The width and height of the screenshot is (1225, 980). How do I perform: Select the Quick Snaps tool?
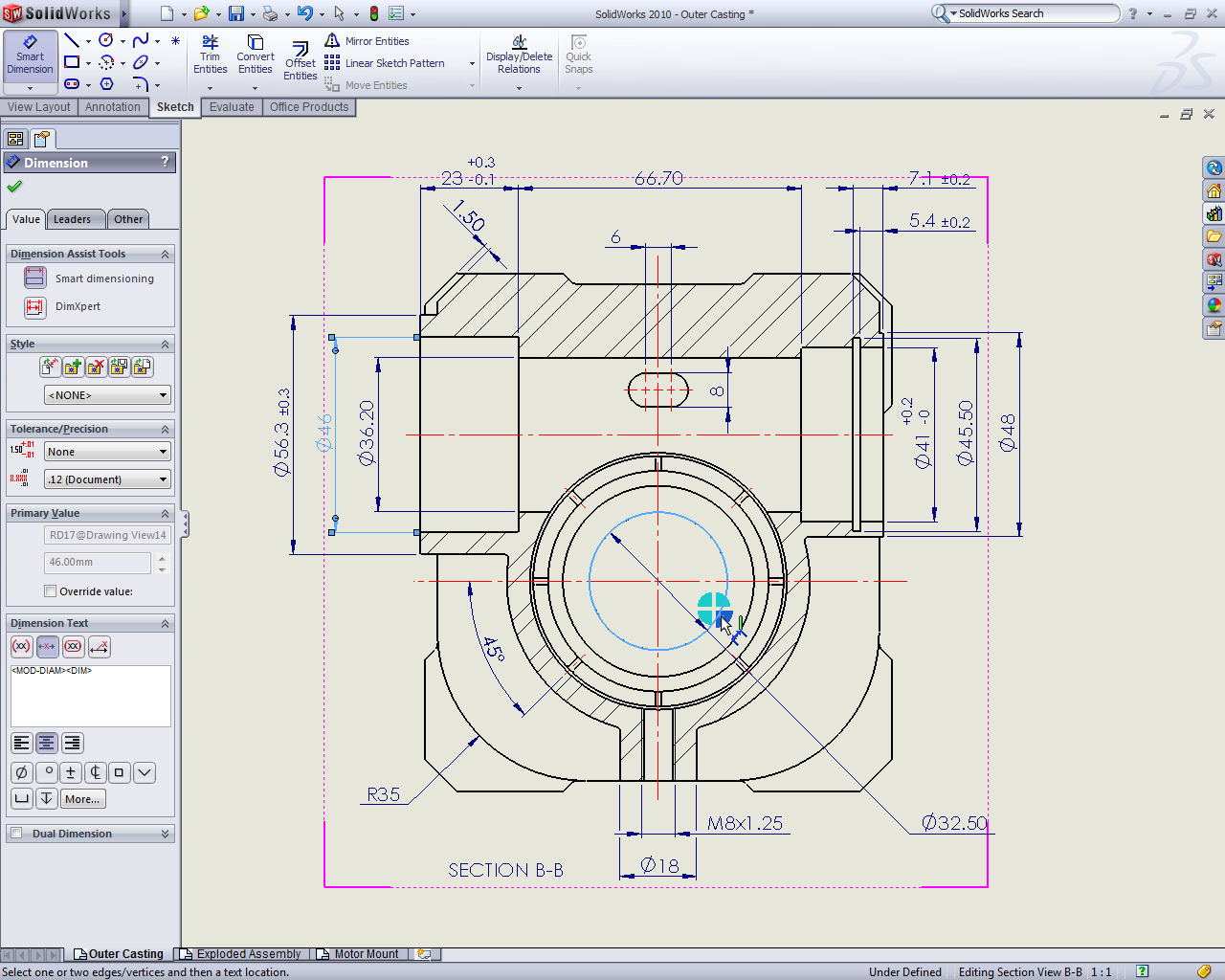click(578, 56)
